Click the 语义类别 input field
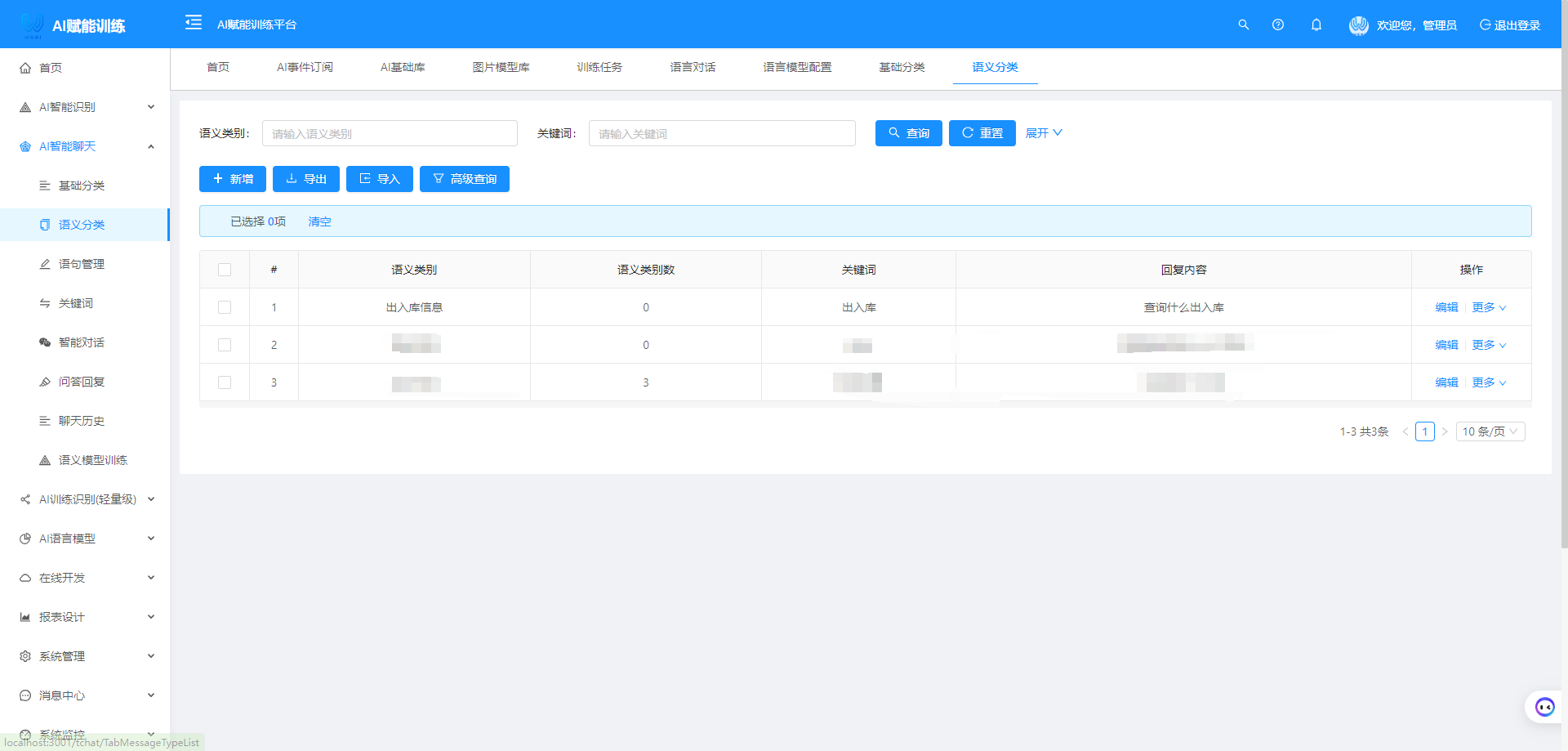Image resolution: width=1568 pixels, height=751 pixels. click(390, 133)
